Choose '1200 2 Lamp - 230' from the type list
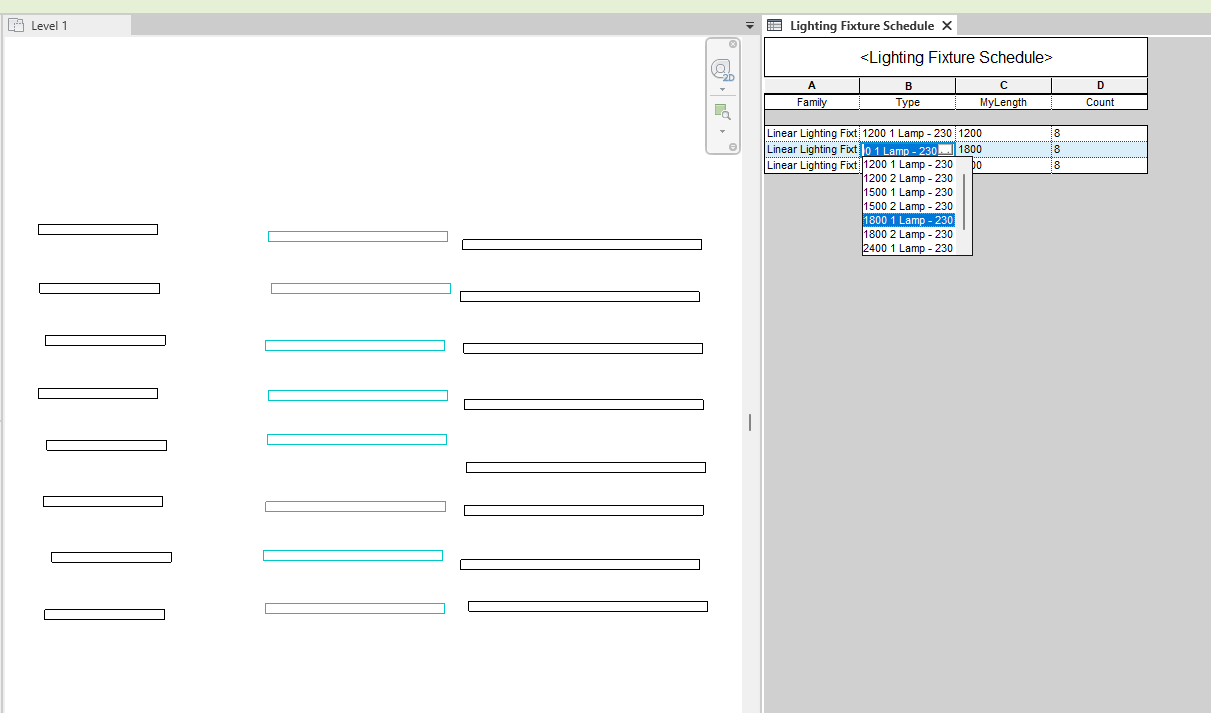Image resolution: width=1211 pixels, height=713 pixels. [908, 178]
